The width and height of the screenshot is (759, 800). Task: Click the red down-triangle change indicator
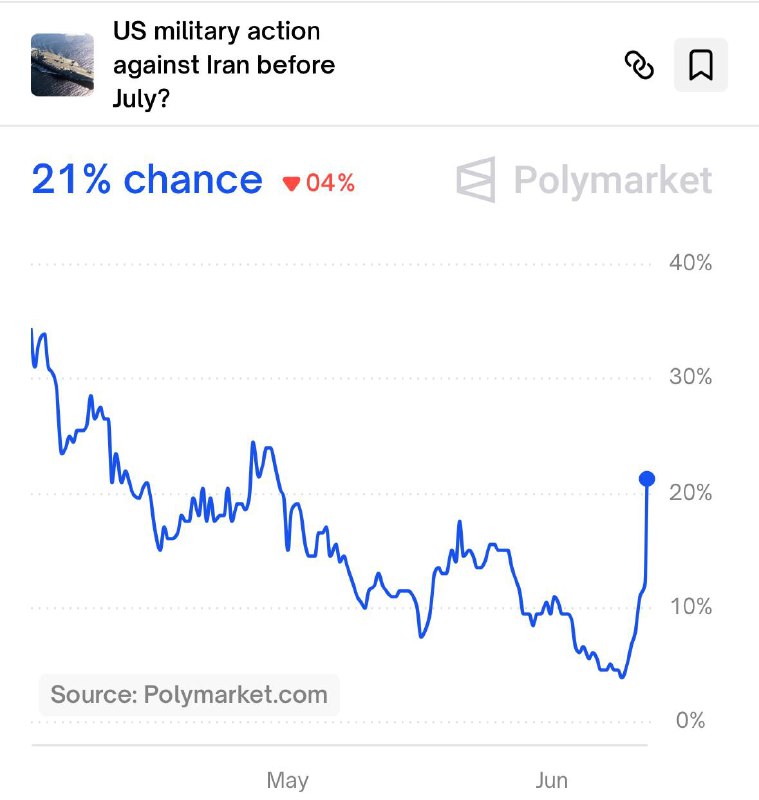pos(291,184)
